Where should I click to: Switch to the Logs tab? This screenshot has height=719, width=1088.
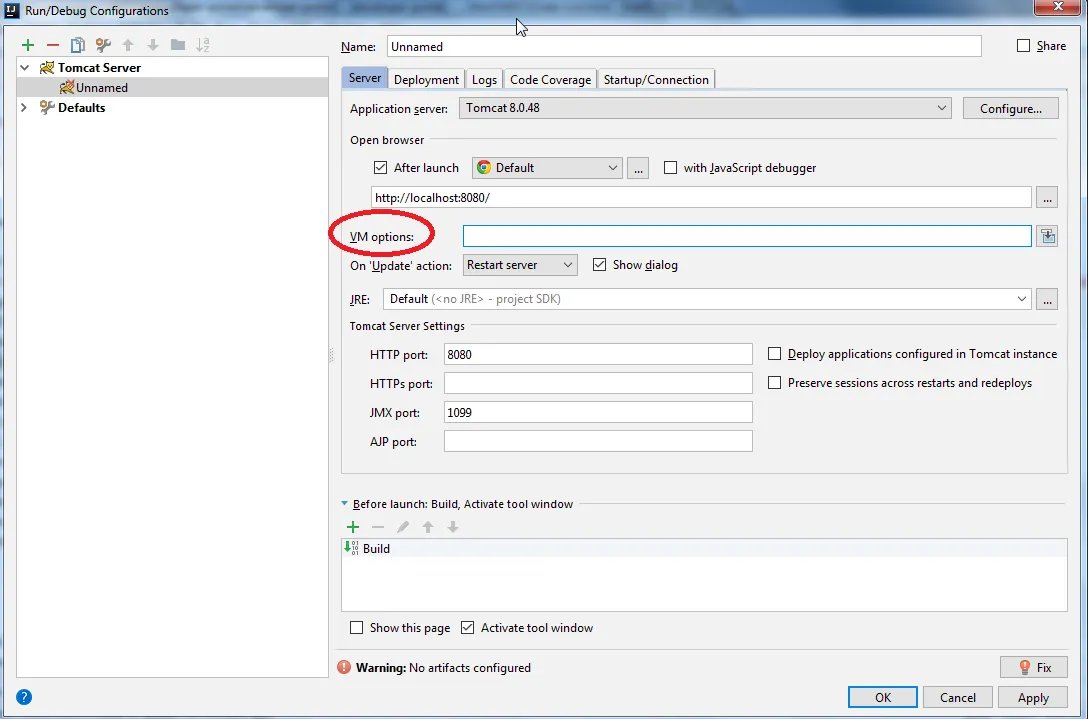point(484,79)
